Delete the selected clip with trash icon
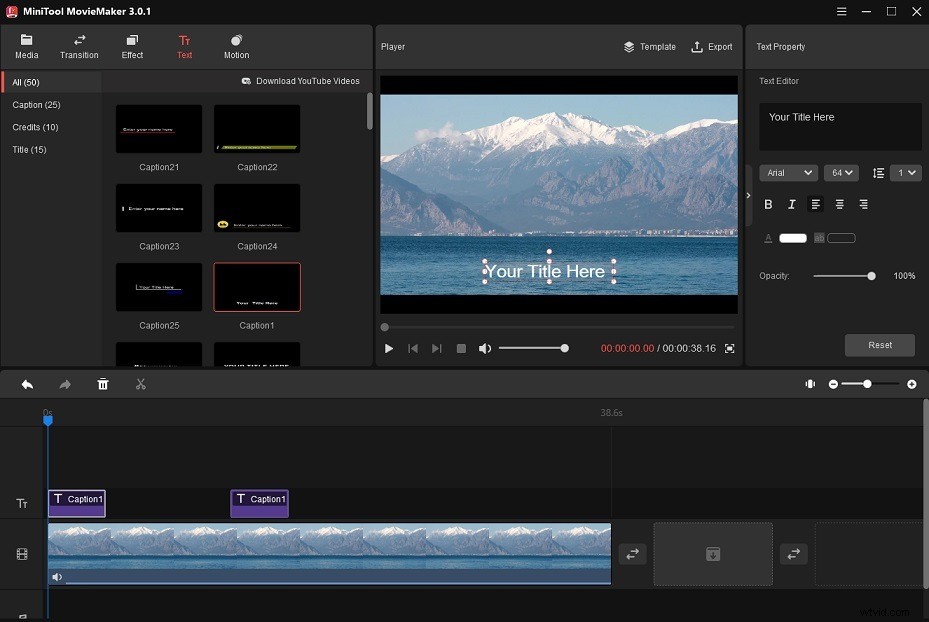 pos(102,384)
